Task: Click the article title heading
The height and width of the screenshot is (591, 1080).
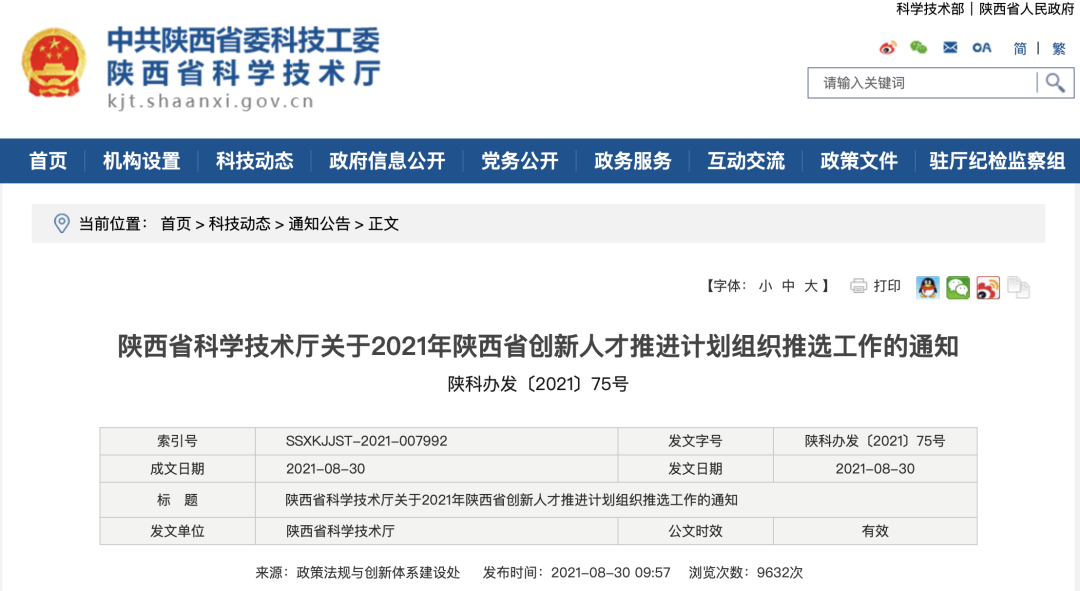Action: [x=538, y=346]
